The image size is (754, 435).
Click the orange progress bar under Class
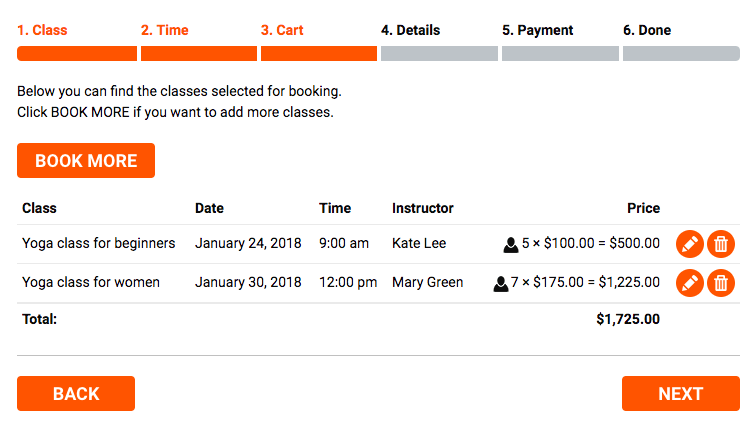(77, 53)
